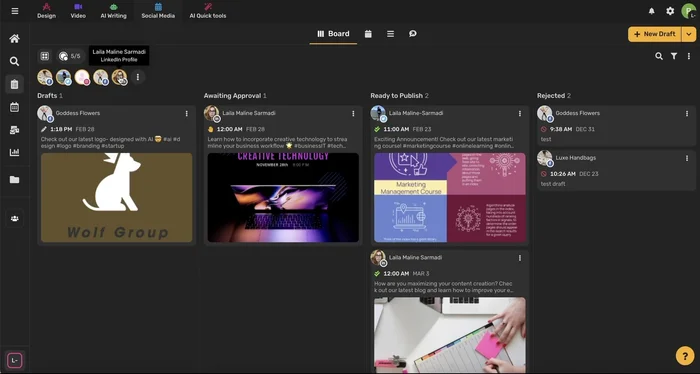Viewport: 700px width, 374px height.
Task: Edit the 1:18 PM draft pencil icon
Action: [x=44, y=129]
